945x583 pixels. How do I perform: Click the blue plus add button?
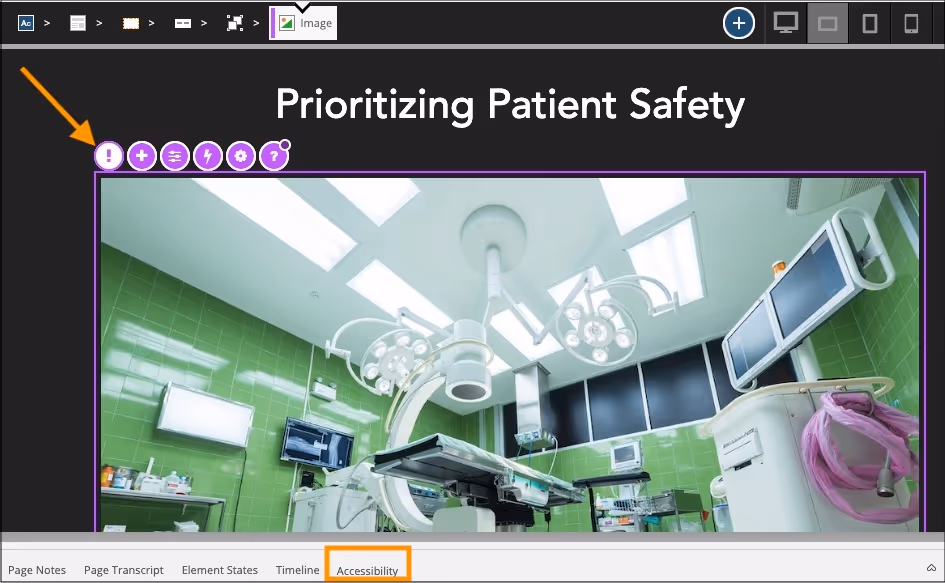(739, 24)
